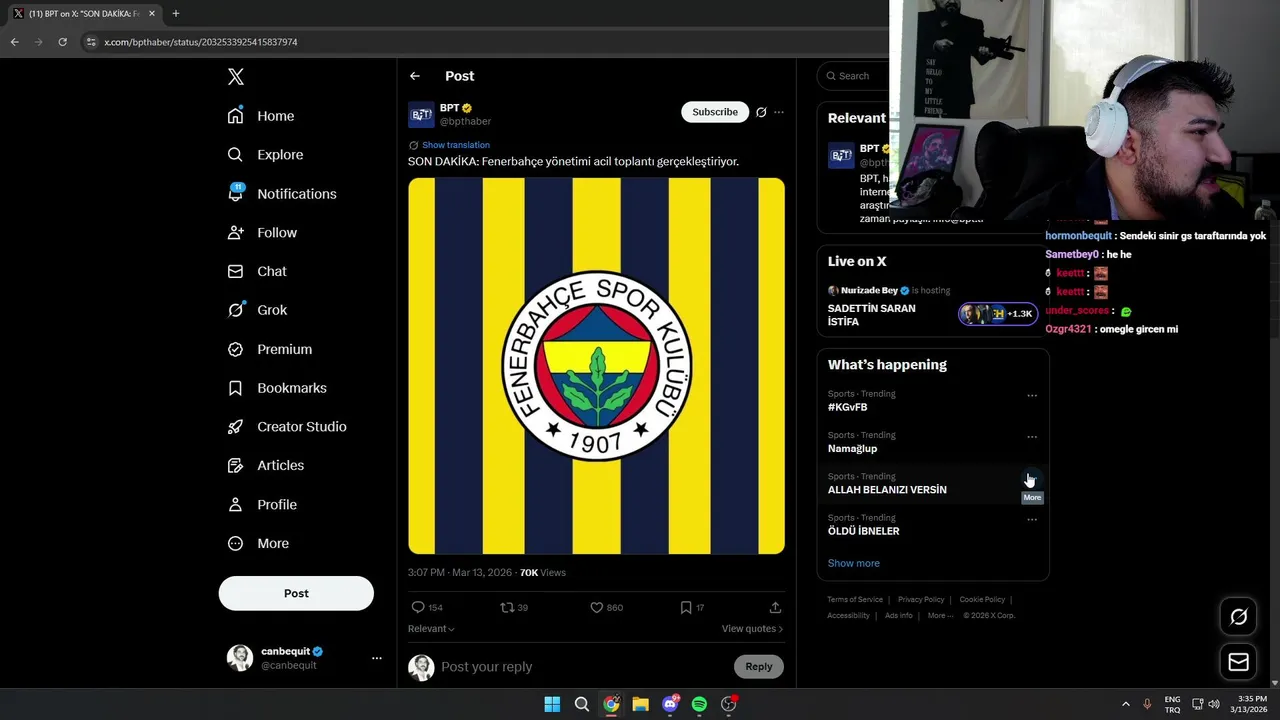Open Terms of Service link
The image size is (1280, 720).
point(855,600)
